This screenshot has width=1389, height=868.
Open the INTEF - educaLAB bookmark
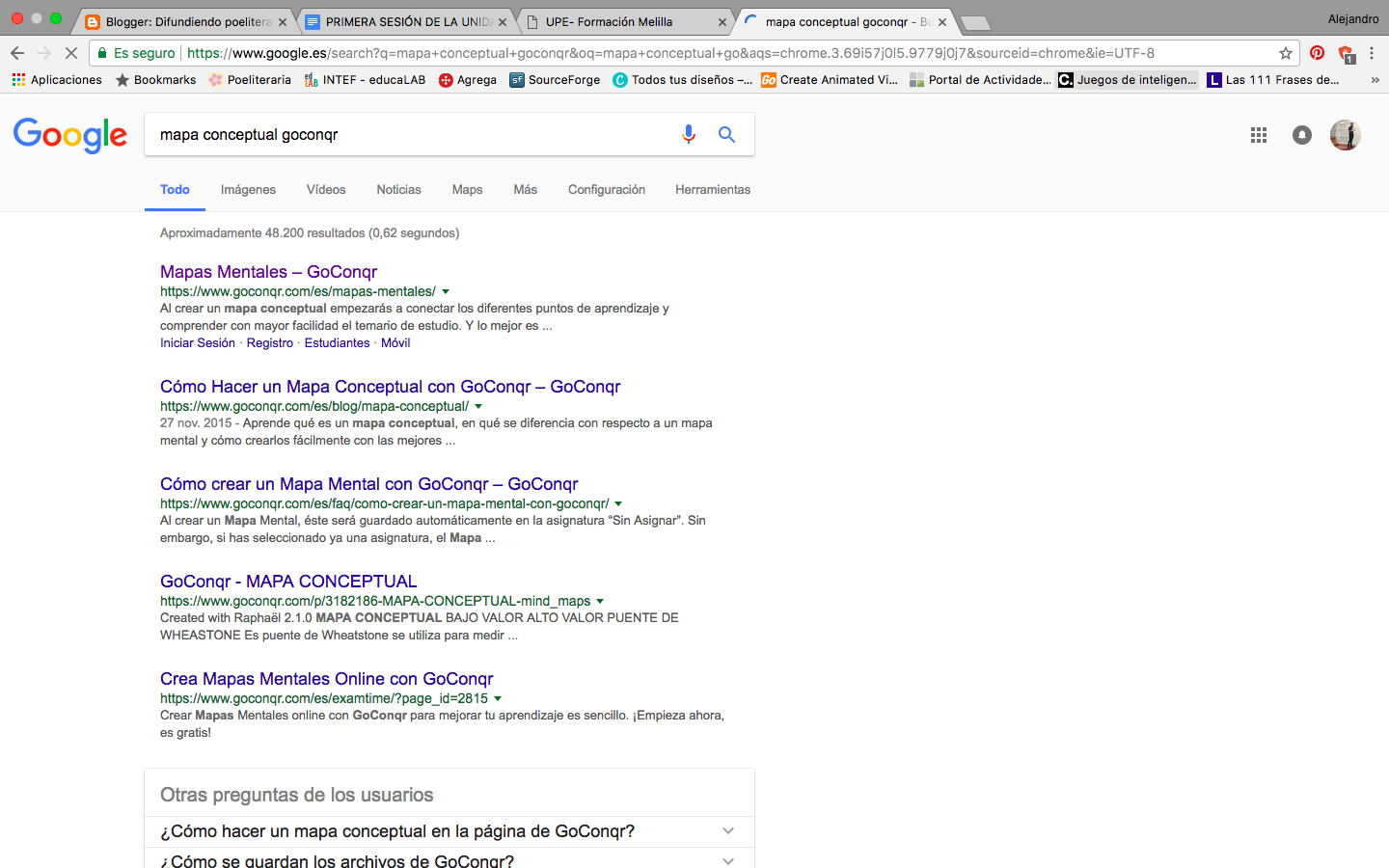(x=365, y=80)
